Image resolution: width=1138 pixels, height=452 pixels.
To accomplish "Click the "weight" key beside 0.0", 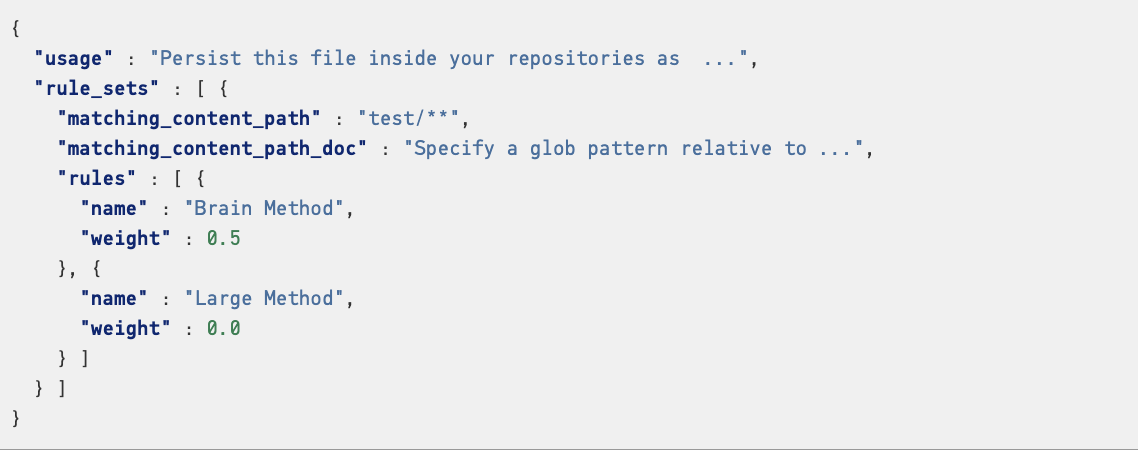I will [x=126, y=329].
